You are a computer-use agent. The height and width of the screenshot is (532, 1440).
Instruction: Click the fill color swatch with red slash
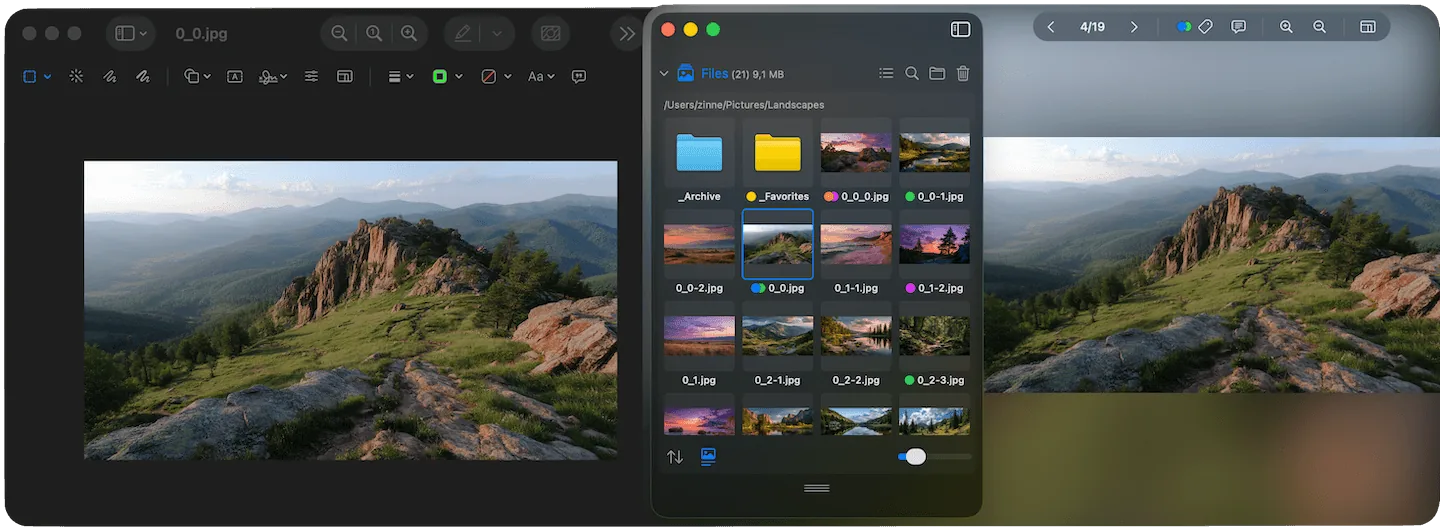pyautogui.click(x=489, y=76)
